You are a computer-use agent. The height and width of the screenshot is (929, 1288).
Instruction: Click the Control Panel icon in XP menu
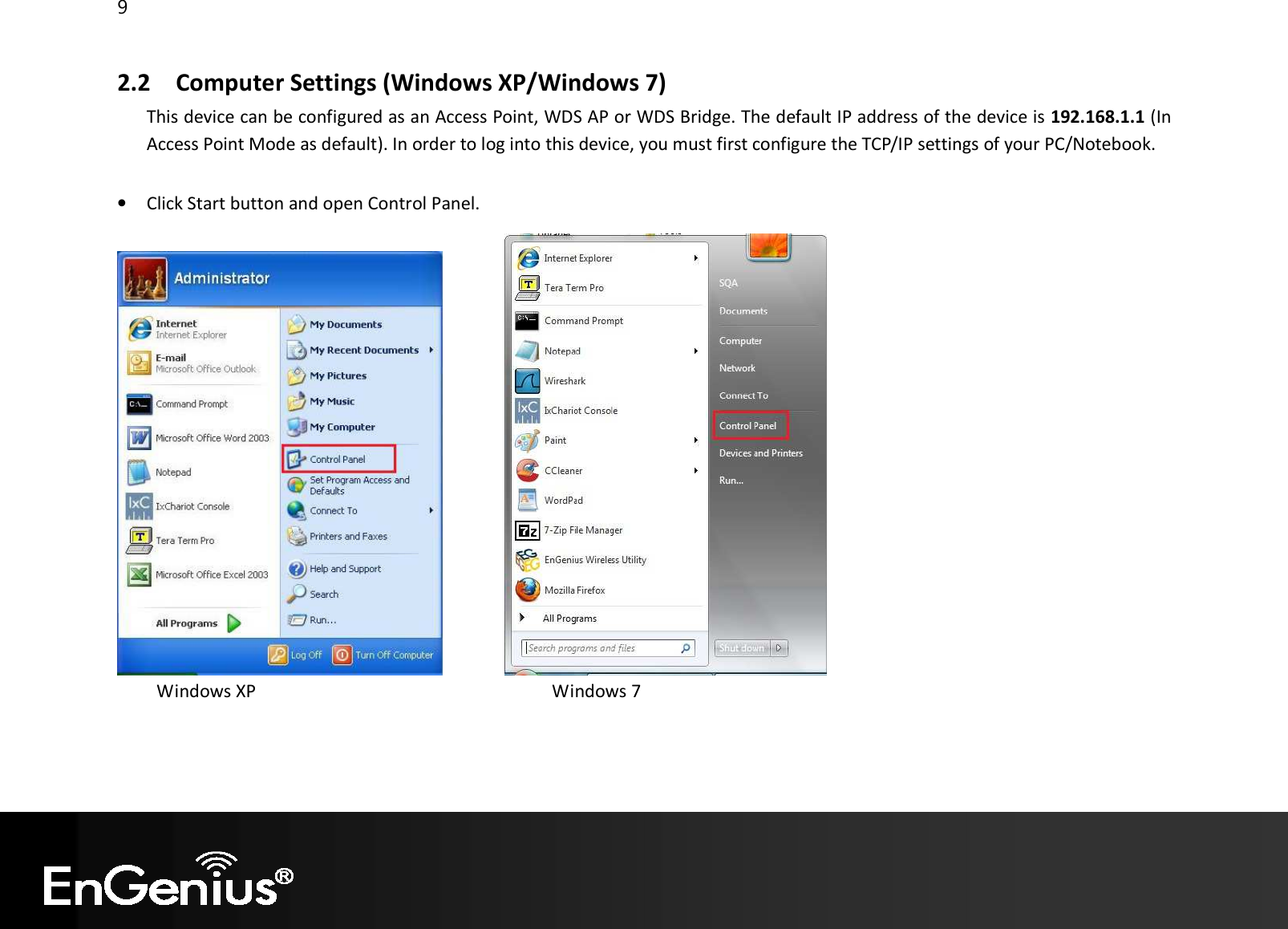click(x=297, y=460)
